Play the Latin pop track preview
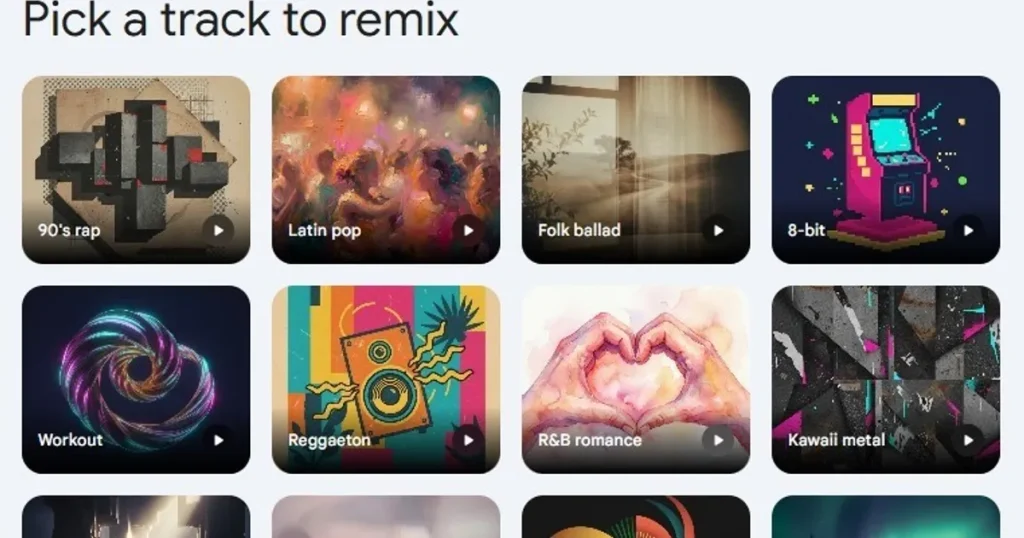This screenshot has height=538, width=1024. pos(468,230)
